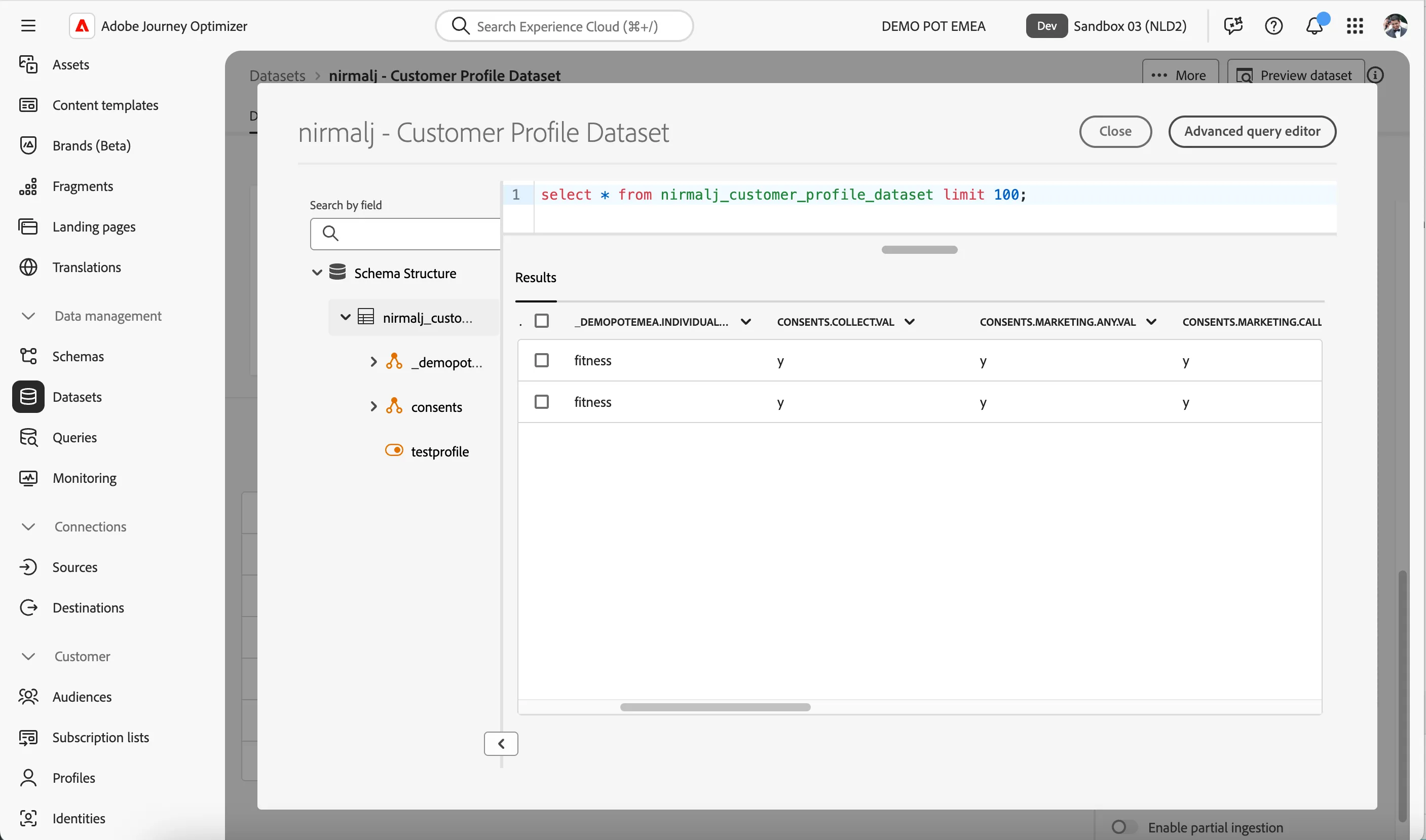
Task: Expand the _demopot... schema node
Action: pos(373,362)
